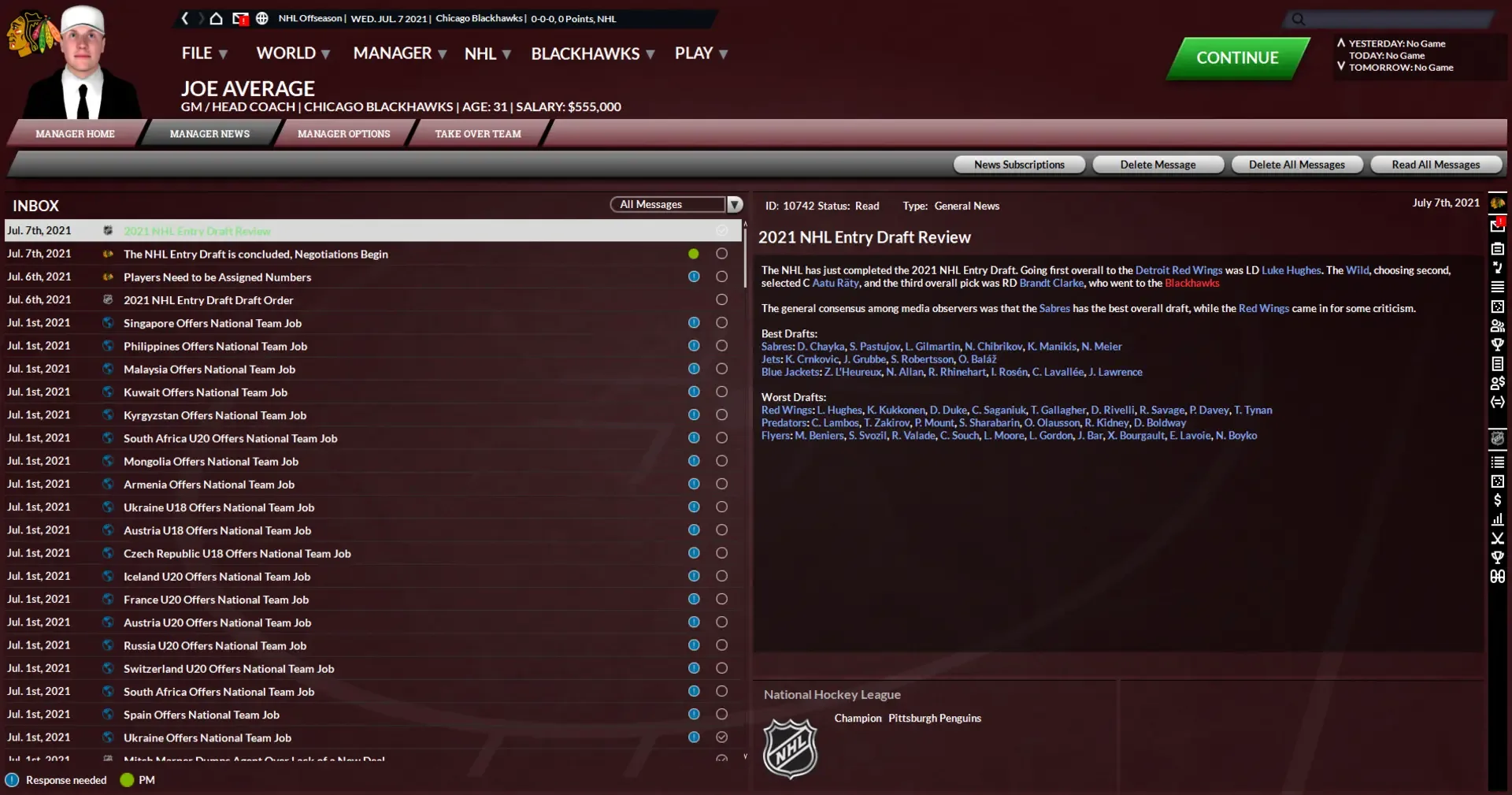Switch to the MANAGER NEWS tab

(209, 134)
